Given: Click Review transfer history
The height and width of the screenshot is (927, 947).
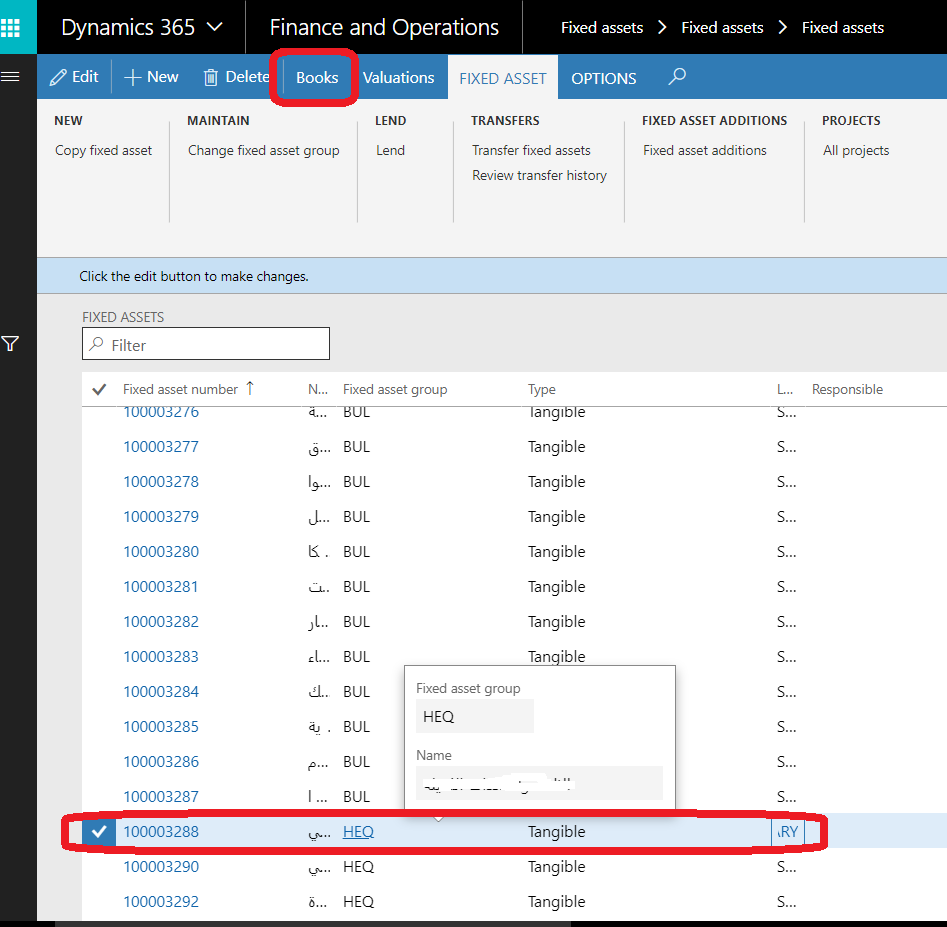Looking at the screenshot, I should [539, 175].
